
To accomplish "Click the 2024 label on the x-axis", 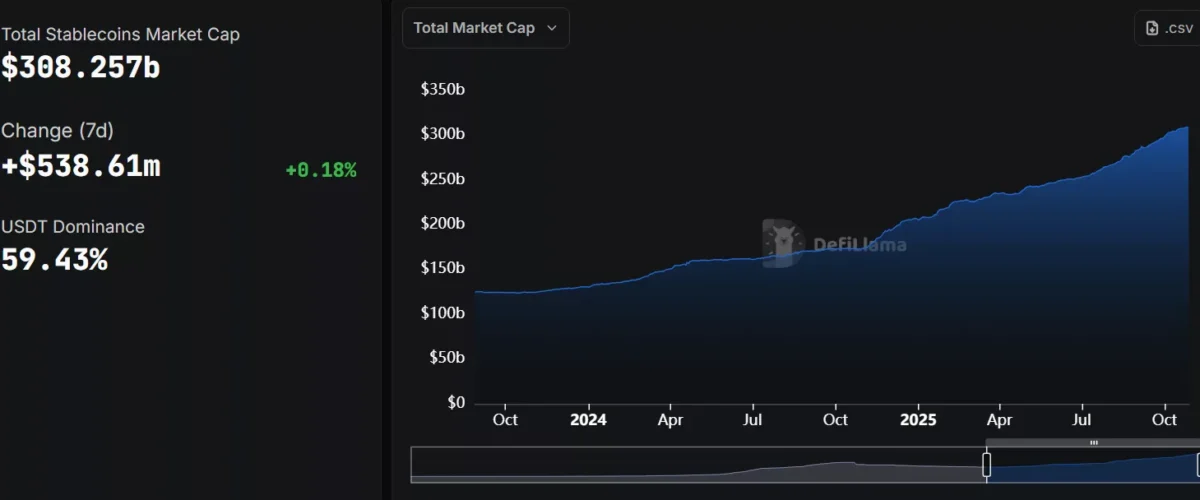I will (x=588, y=420).
